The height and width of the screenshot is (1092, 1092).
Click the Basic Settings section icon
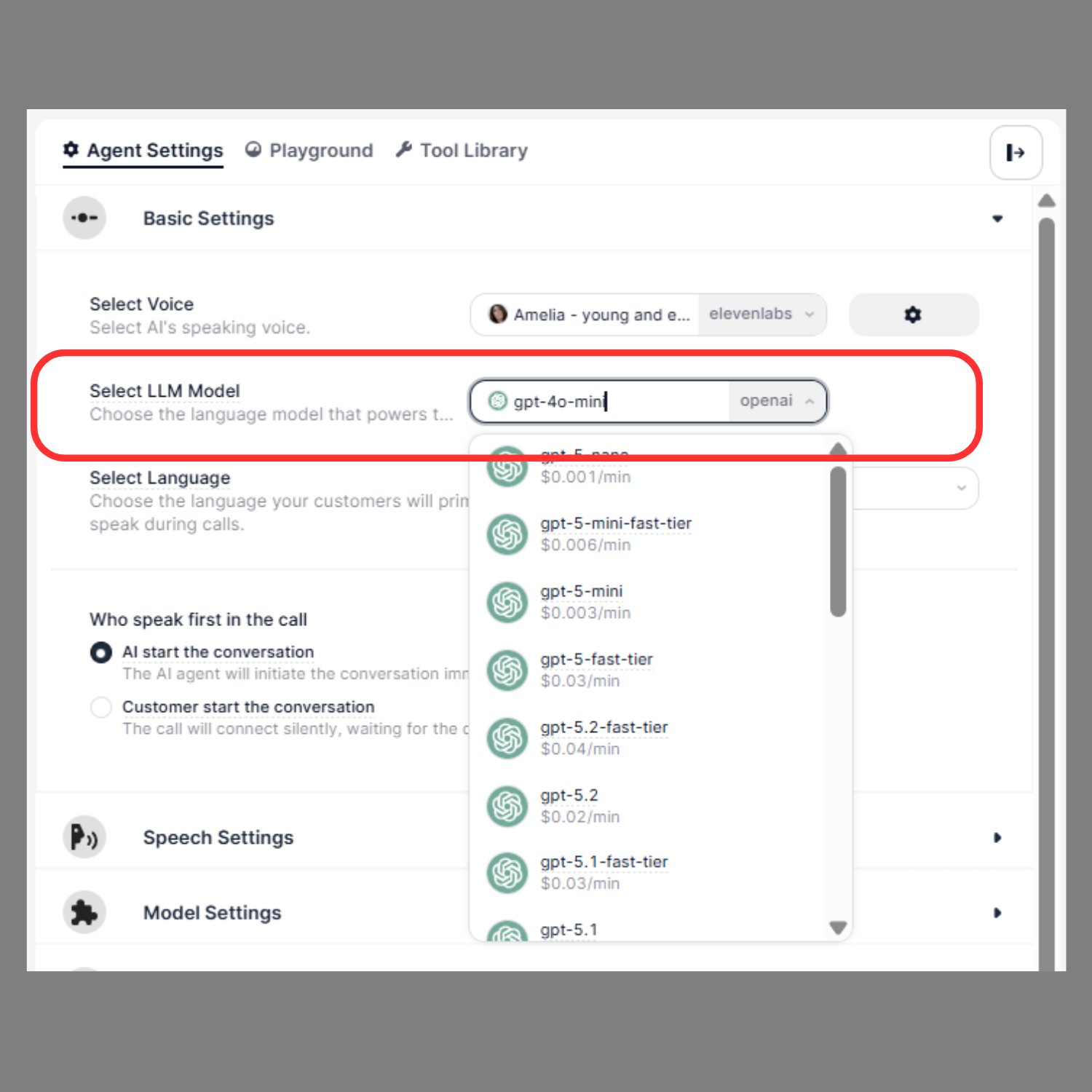(x=84, y=218)
